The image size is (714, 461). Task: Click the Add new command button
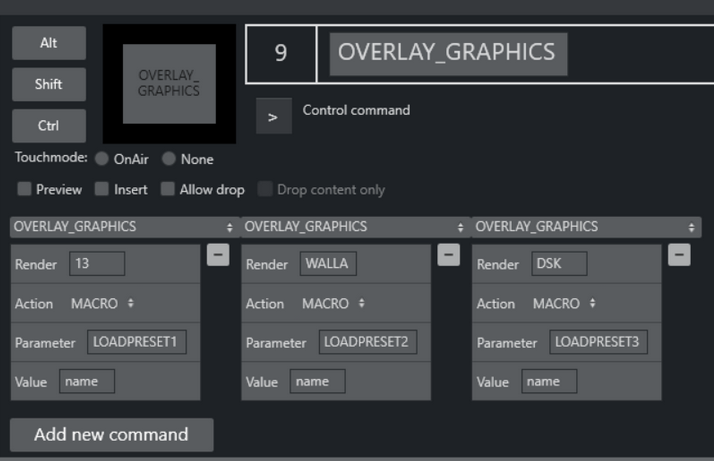coord(111,435)
